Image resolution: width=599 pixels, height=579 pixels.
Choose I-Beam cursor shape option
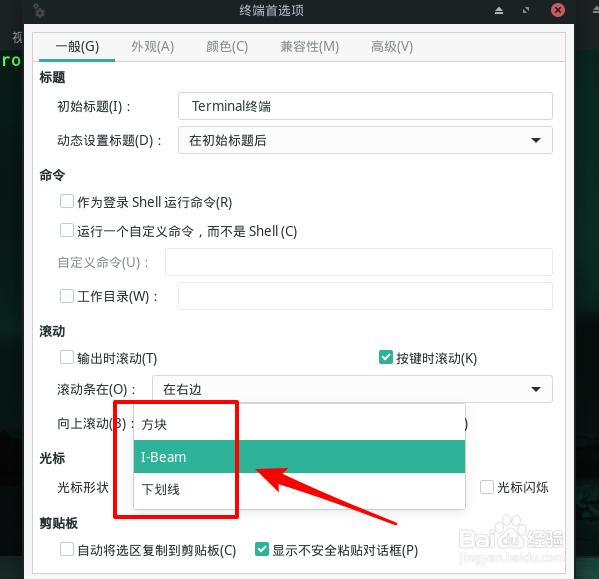pos(299,456)
